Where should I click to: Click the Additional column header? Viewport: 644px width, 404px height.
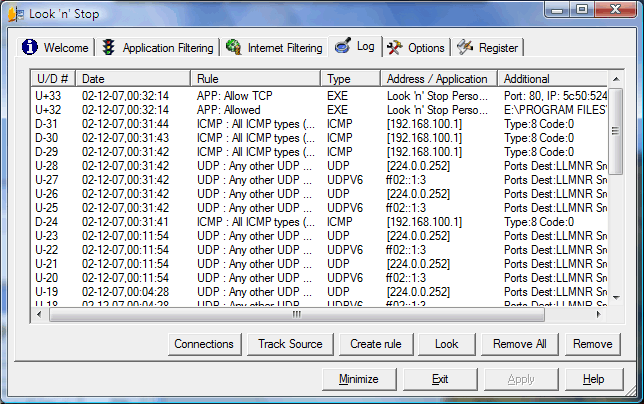coord(552,78)
